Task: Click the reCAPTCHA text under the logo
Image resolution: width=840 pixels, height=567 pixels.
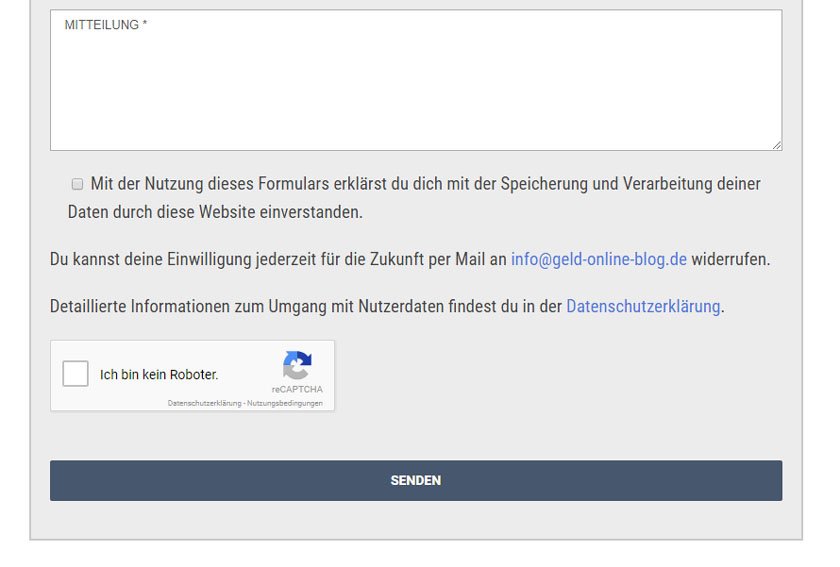Action: click(297, 390)
